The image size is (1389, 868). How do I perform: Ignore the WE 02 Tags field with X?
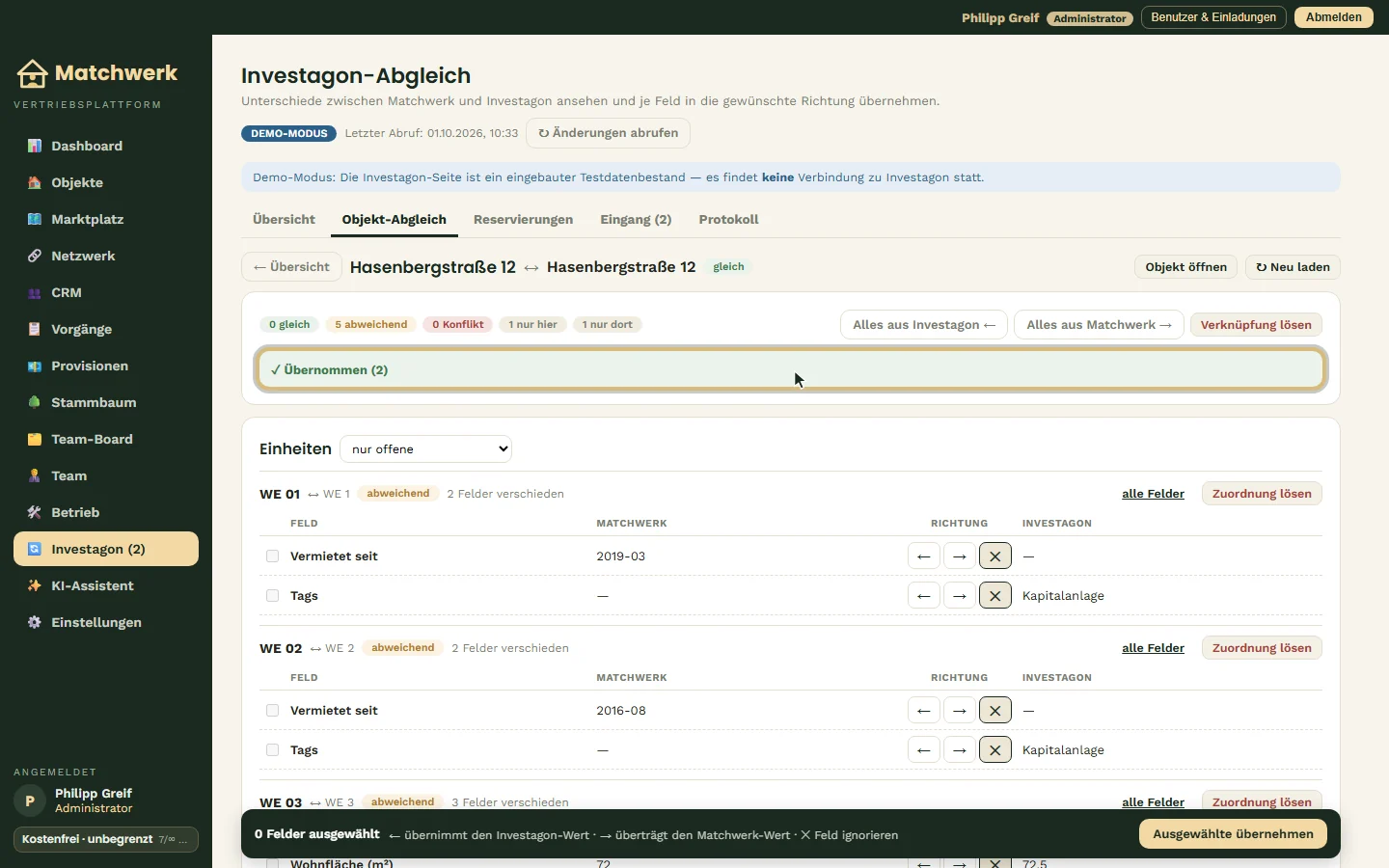pos(995,750)
